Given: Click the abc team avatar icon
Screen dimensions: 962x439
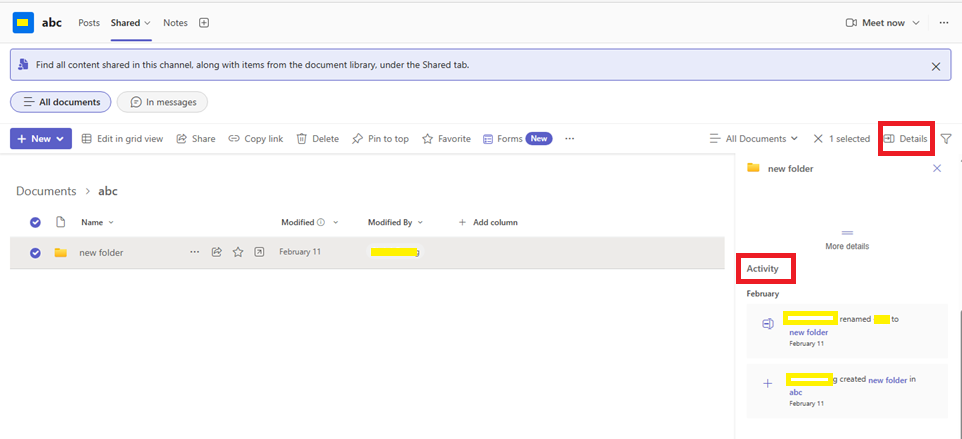Looking at the screenshot, I should [23, 23].
